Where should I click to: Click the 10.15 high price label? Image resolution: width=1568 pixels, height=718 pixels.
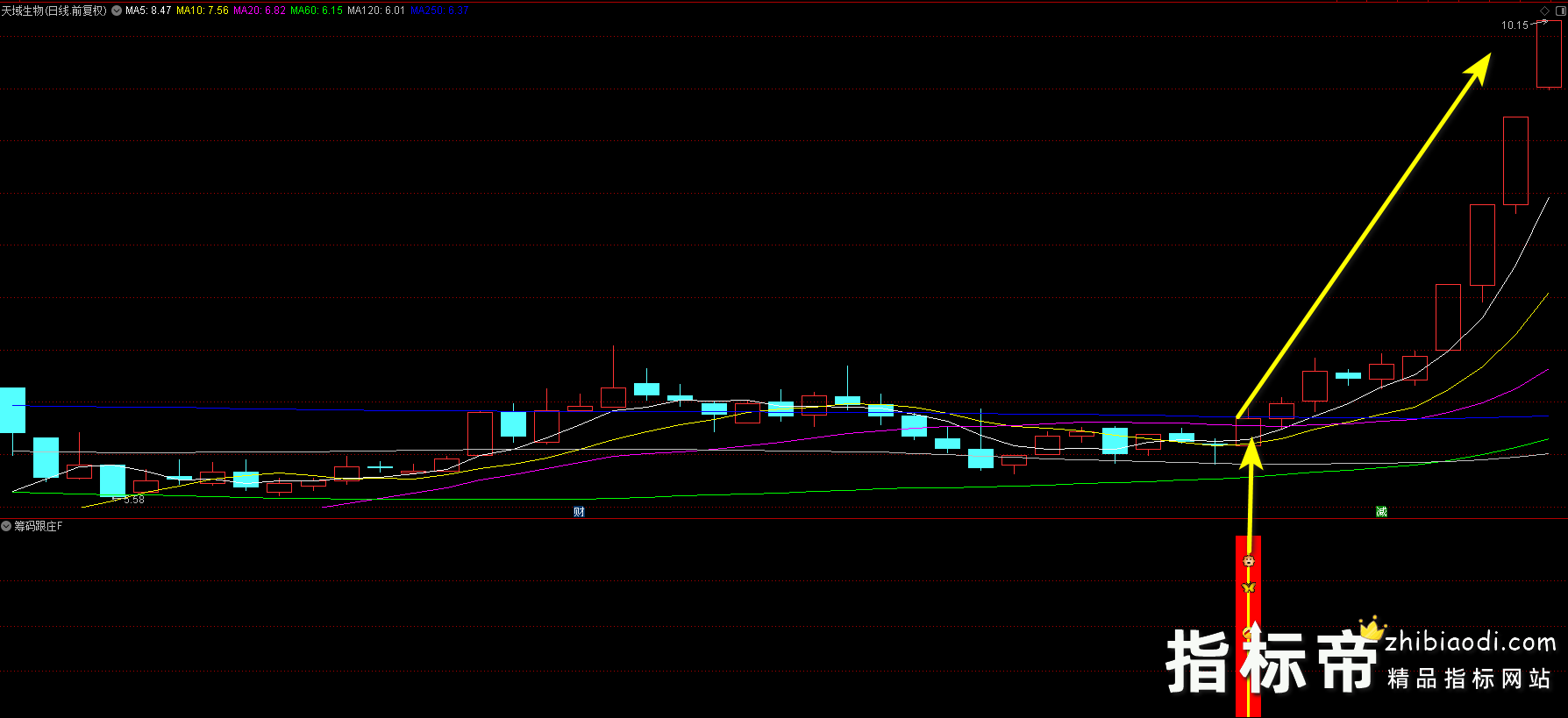[1515, 25]
